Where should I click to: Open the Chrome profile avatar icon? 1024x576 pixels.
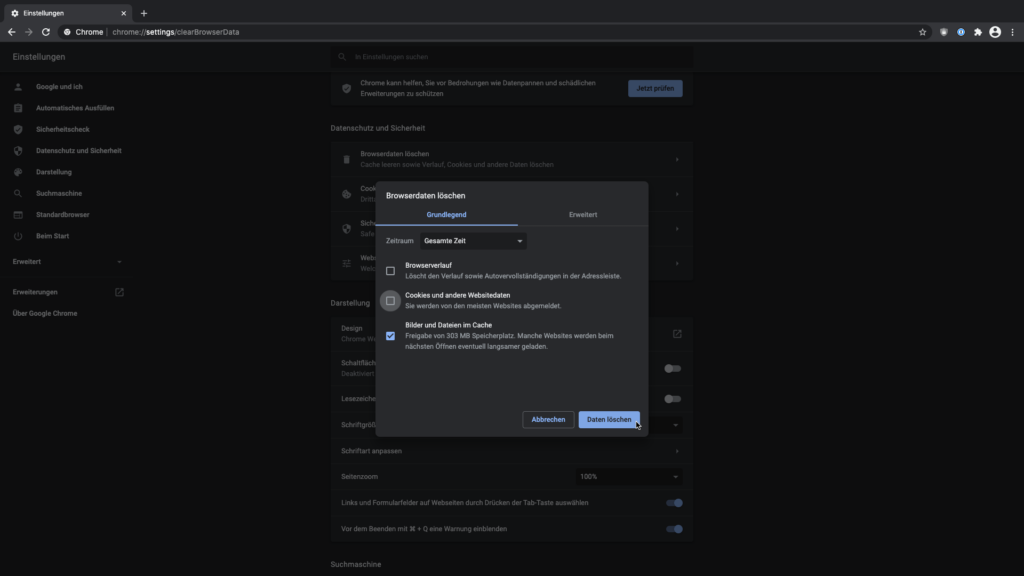[x=996, y=31]
